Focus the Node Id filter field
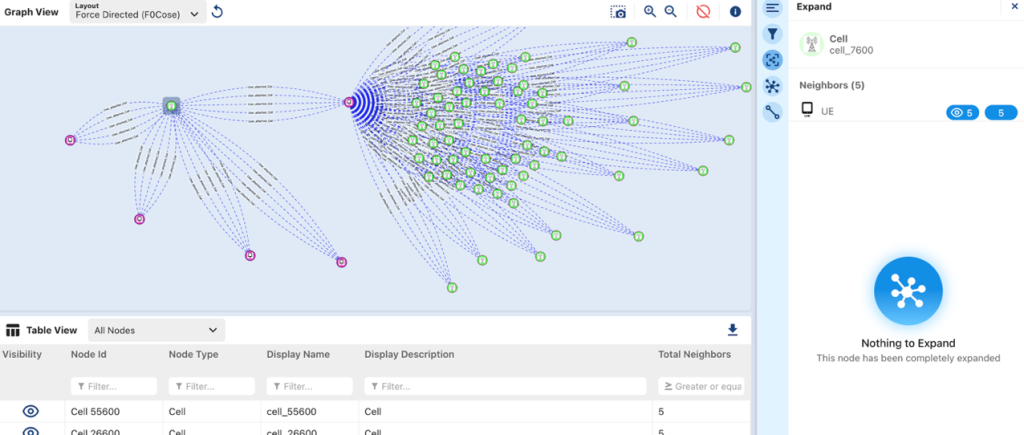The image size is (1024, 435). [114, 387]
